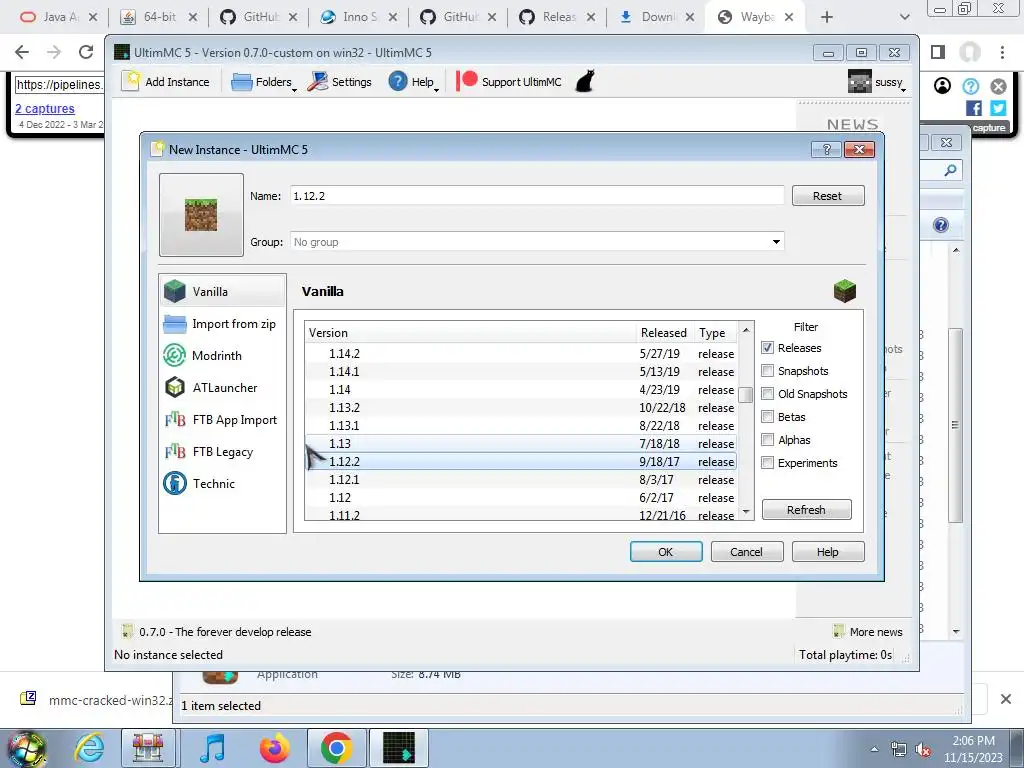This screenshot has height=768, width=1024.
Task: Select version 1.14.1 in the list
Action: [521, 372]
